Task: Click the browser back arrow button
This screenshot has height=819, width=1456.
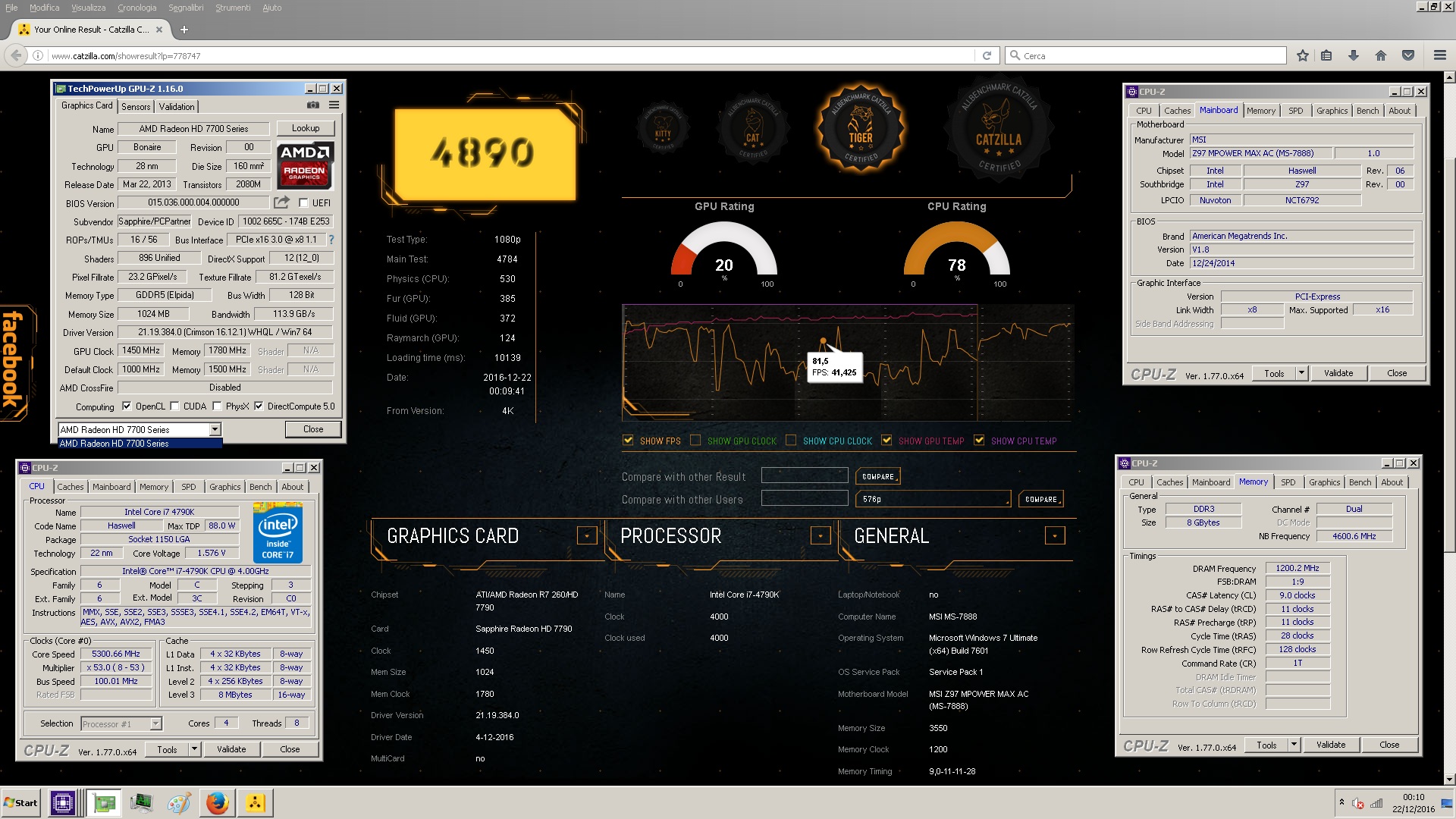Action: pyautogui.click(x=16, y=55)
